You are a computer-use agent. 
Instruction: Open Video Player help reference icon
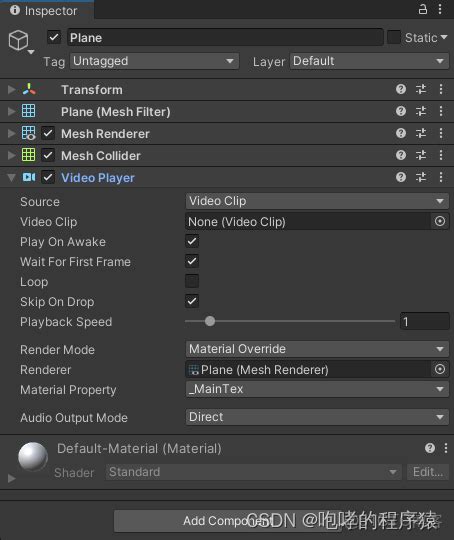click(x=401, y=177)
